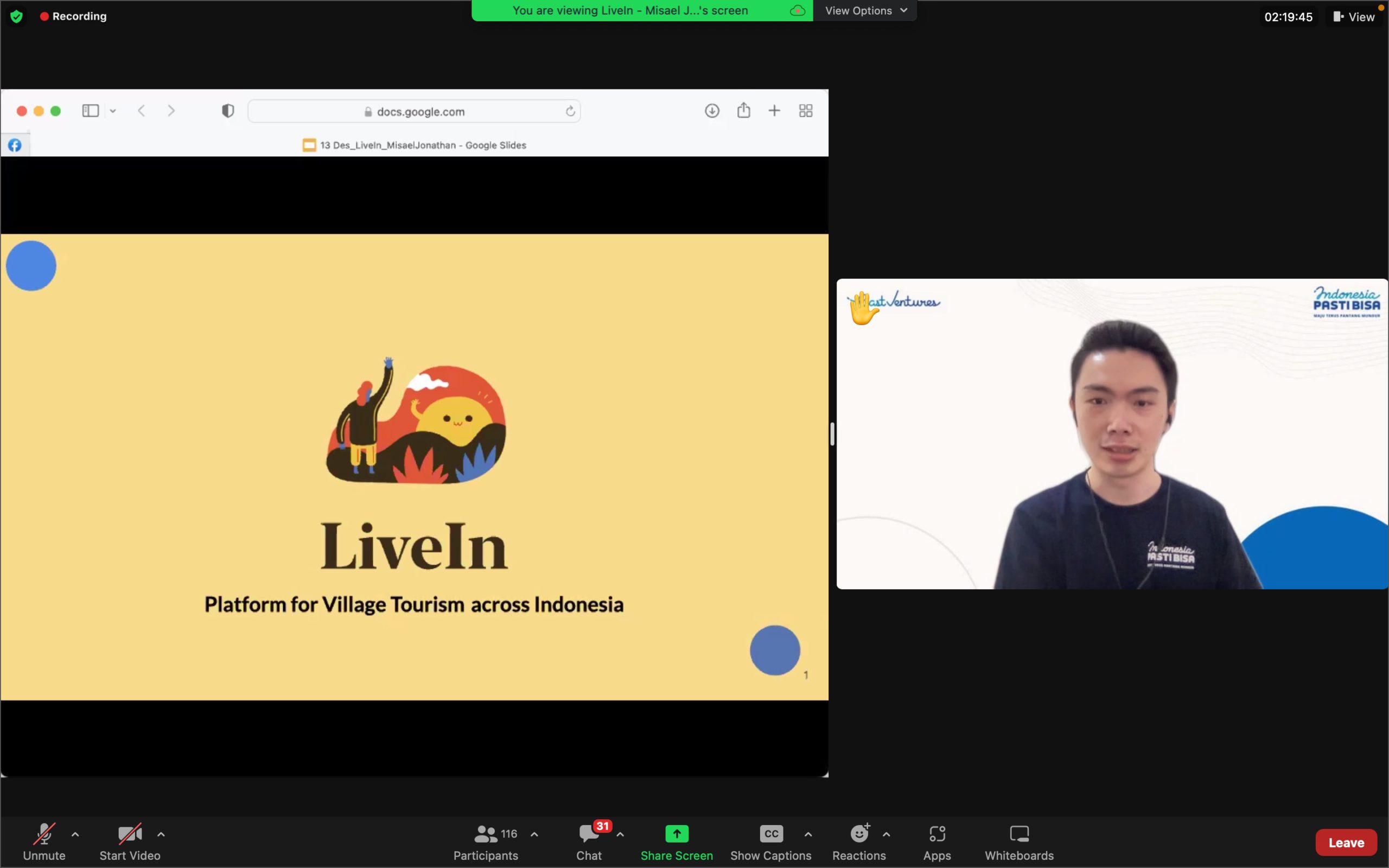Open Safari tab group dropdown chevron
This screenshot has height=868, width=1389.
113,111
